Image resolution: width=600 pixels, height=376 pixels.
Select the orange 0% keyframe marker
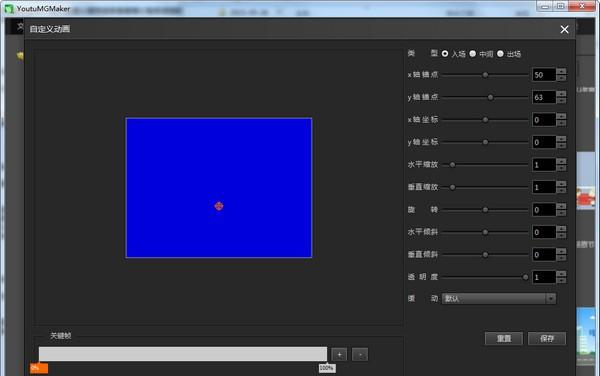coord(39,368)
